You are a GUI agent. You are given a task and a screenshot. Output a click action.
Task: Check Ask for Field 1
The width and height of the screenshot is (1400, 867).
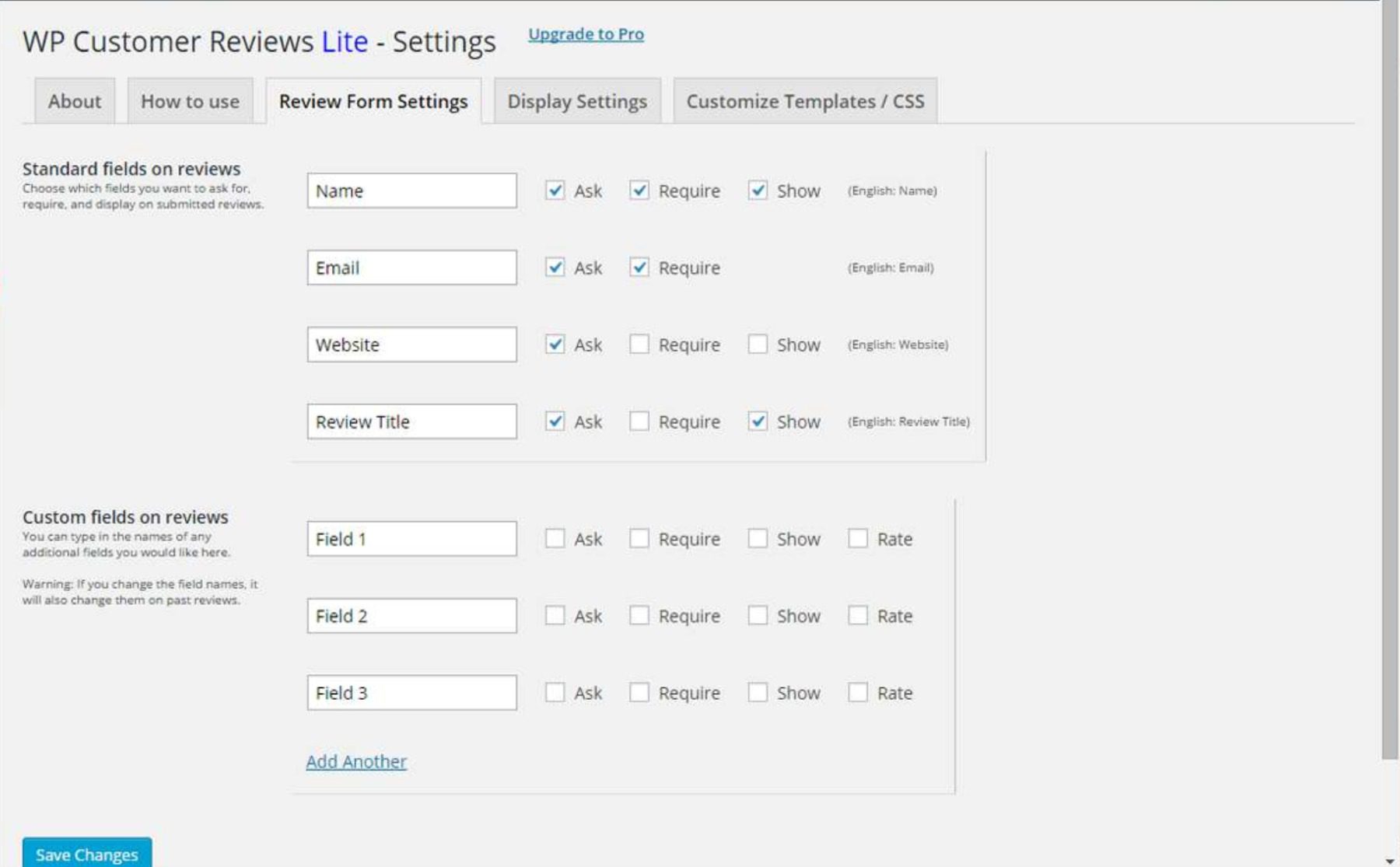click(555, 538)
